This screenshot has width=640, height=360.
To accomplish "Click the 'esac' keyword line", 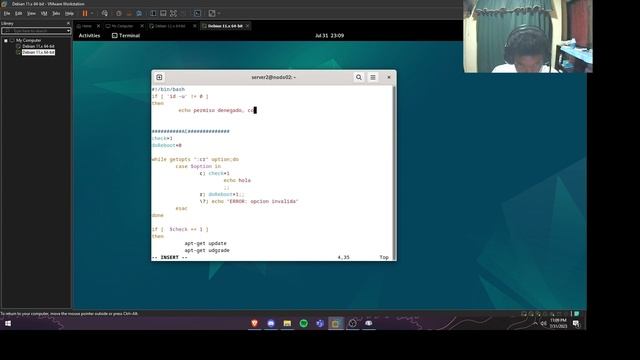I will click(181, 209).
